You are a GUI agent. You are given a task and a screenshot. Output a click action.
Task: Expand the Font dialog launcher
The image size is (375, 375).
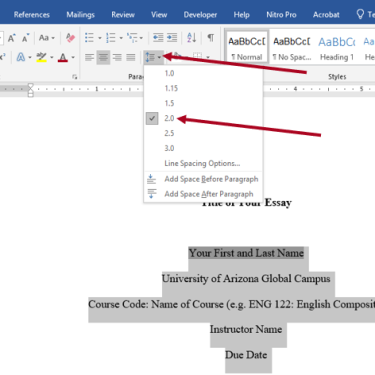click(74, 77)
